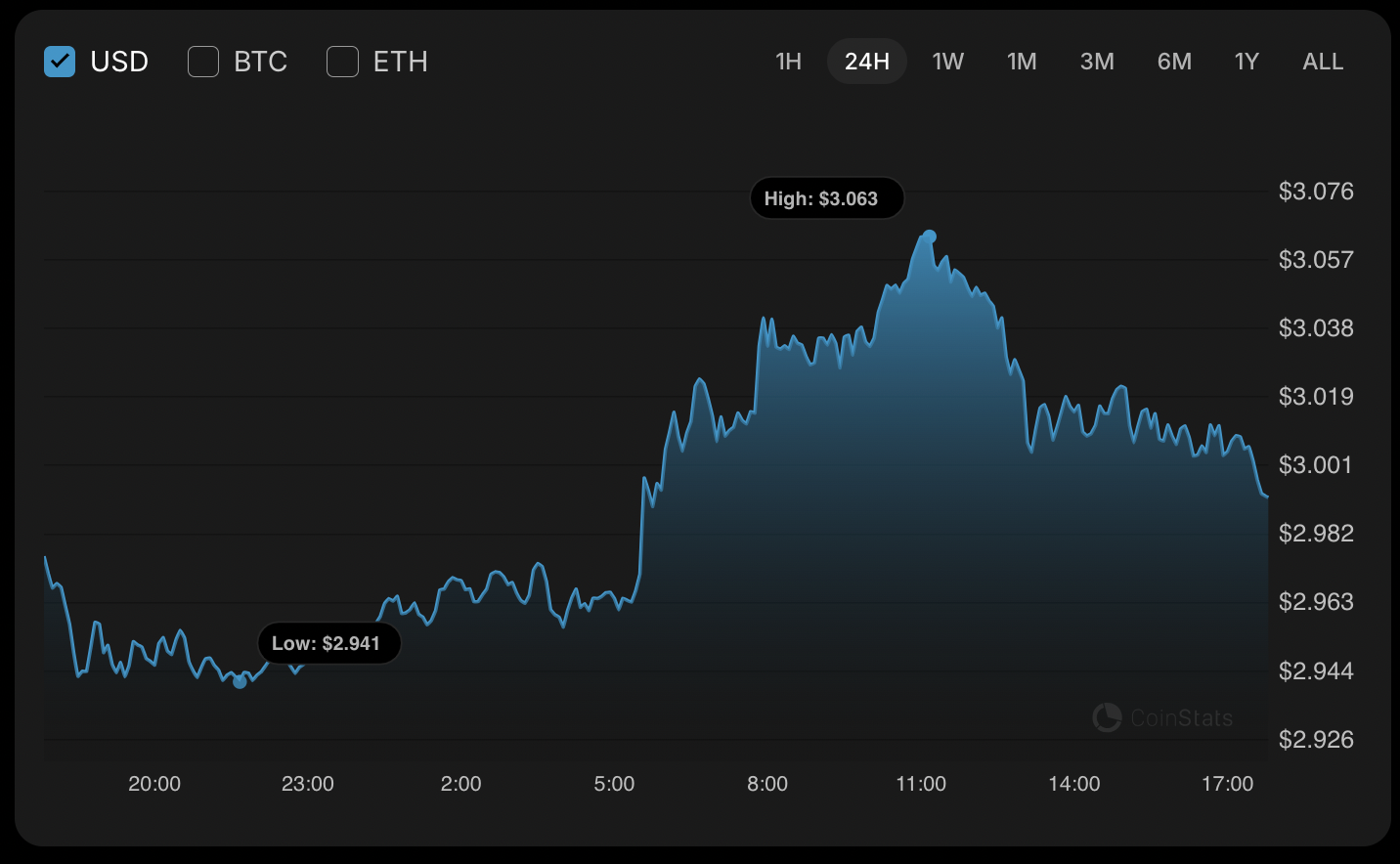Screen dimensions: 1400x864
Task: Show the 1W price range
Action: pos(947,62)
